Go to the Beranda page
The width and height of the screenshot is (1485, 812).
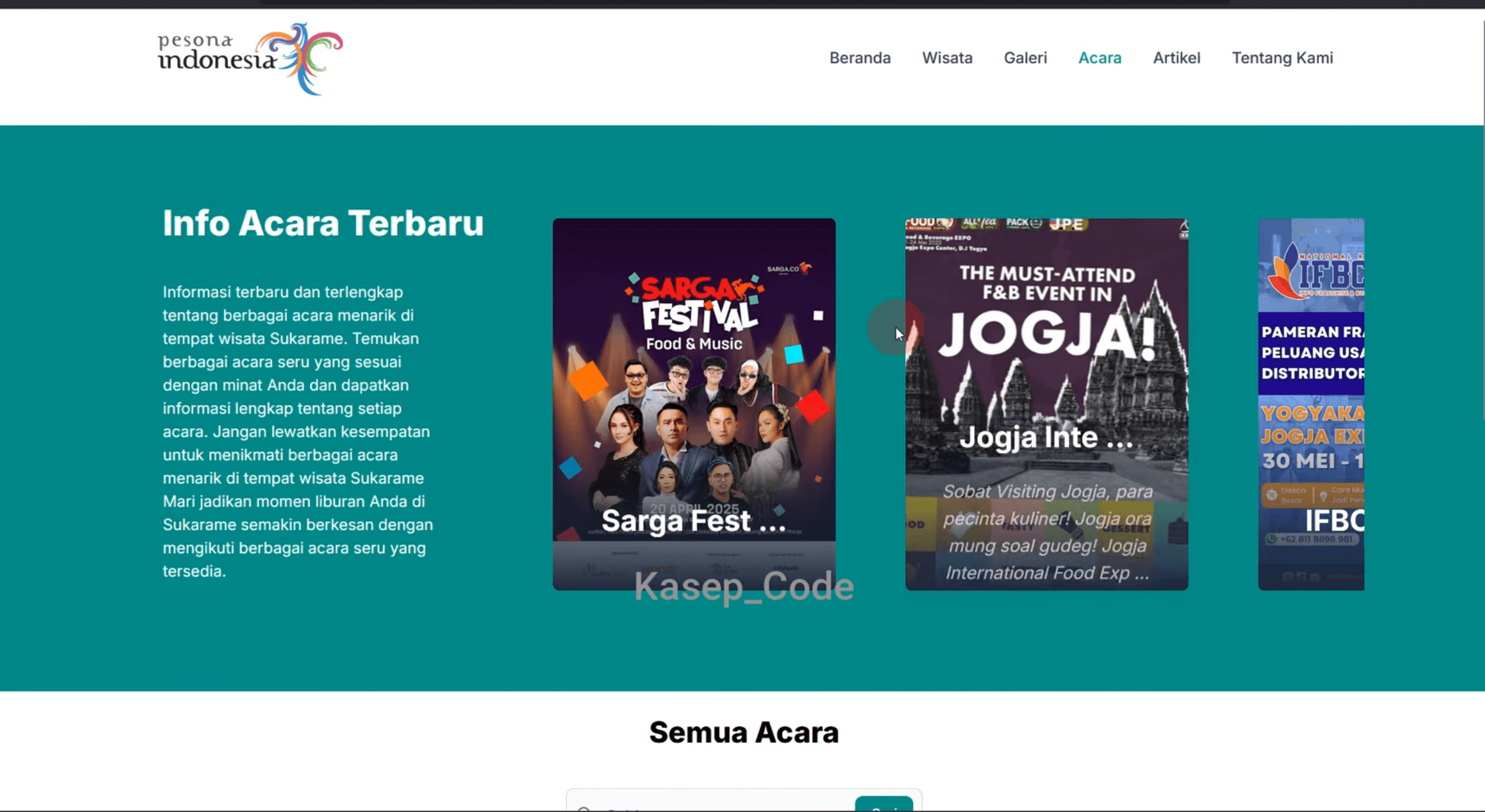pyautogui.click(x=860, y=58)
